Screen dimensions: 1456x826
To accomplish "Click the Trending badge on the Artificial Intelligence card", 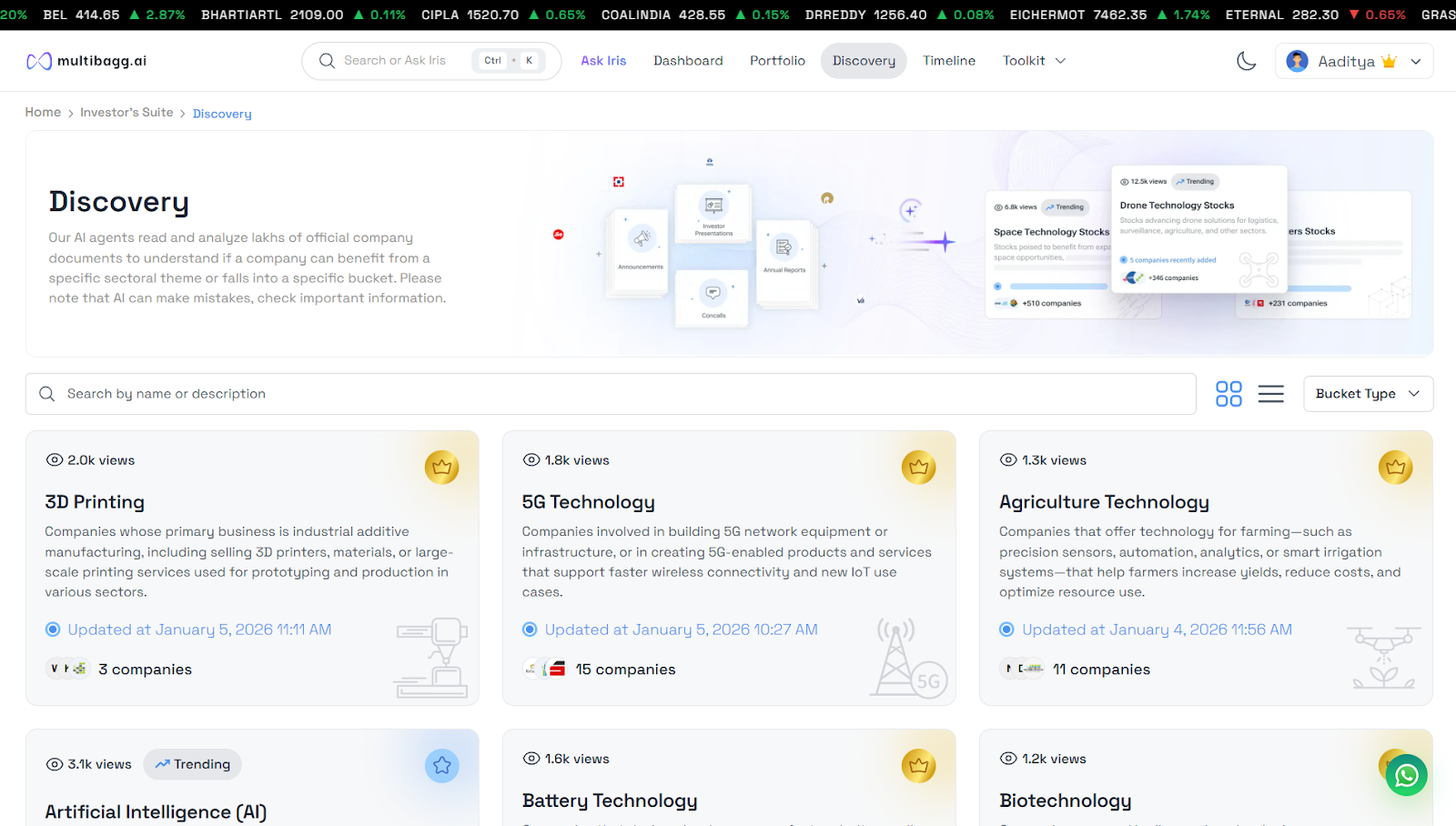I will tap(192, 764).
